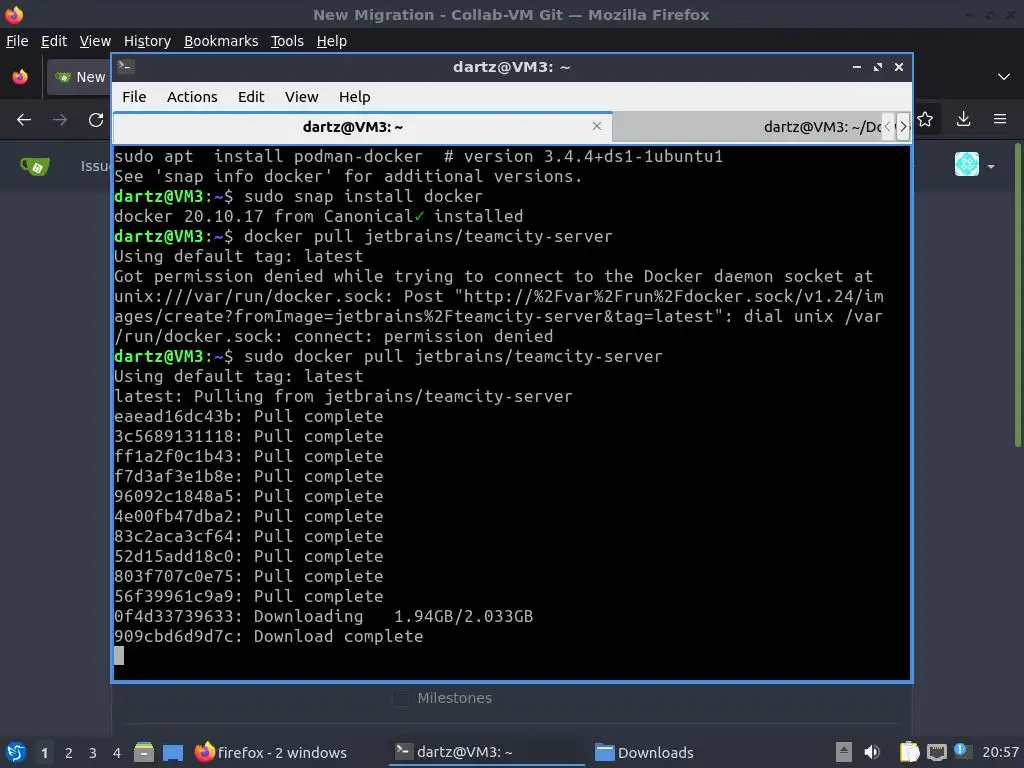Click Firefox forward arrow

point(60,120)
